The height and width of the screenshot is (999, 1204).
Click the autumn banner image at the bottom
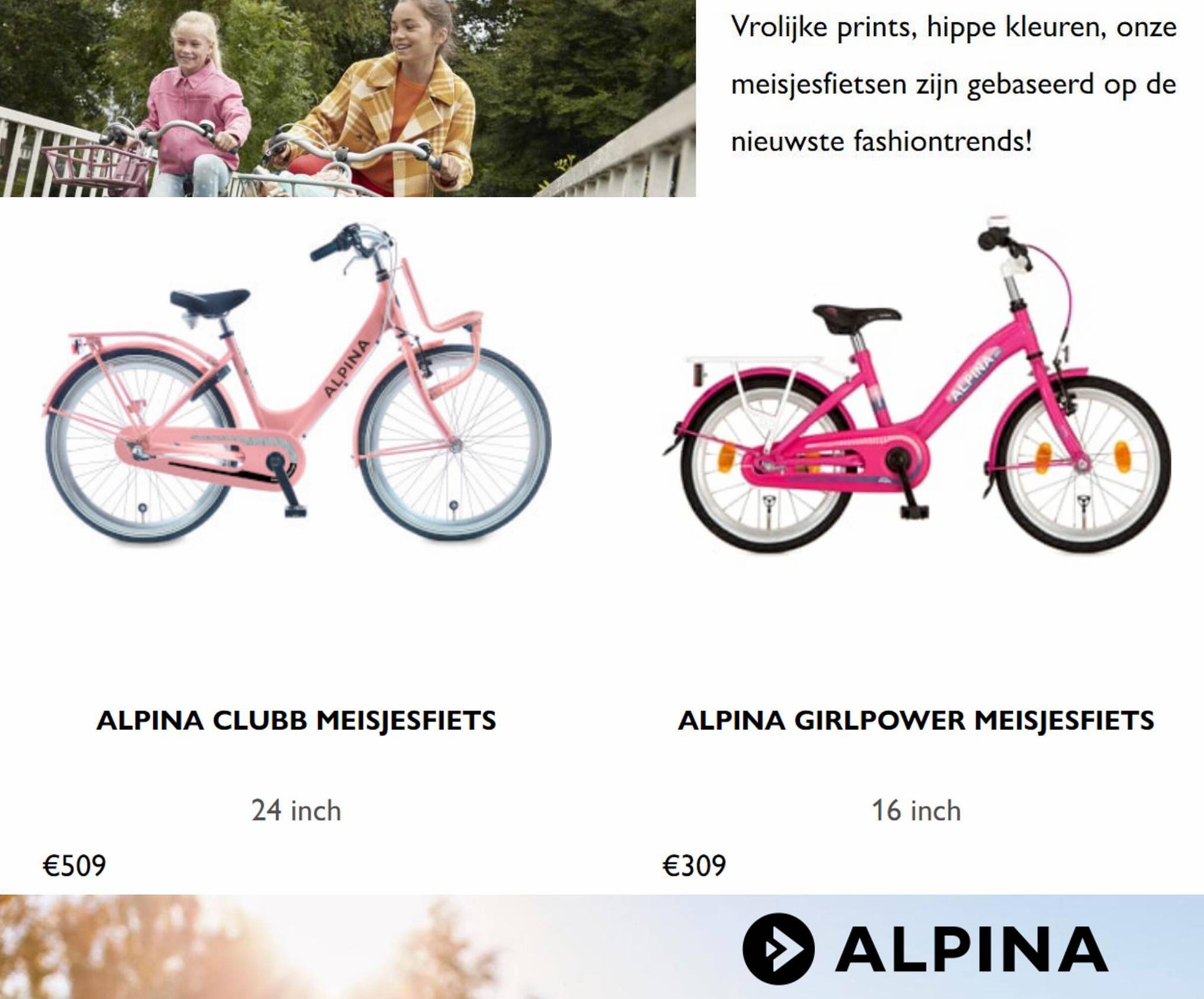coord(602,947)
